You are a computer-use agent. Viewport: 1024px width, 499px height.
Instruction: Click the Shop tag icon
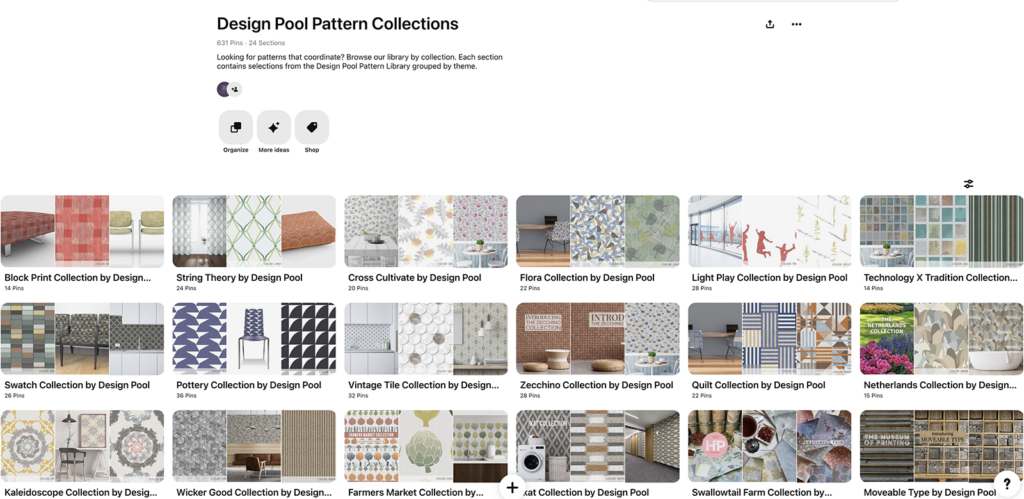pyautogui.click(x=311, y=128)
